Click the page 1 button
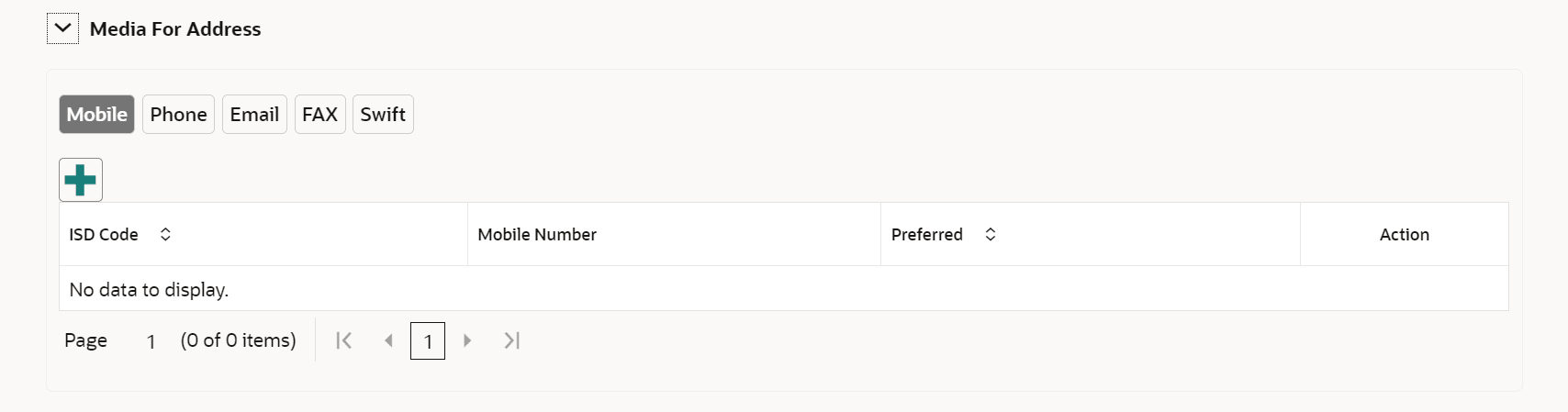The width and height of the screenshot is (1568, 412). pyautogui.click(x=428, y=341)
